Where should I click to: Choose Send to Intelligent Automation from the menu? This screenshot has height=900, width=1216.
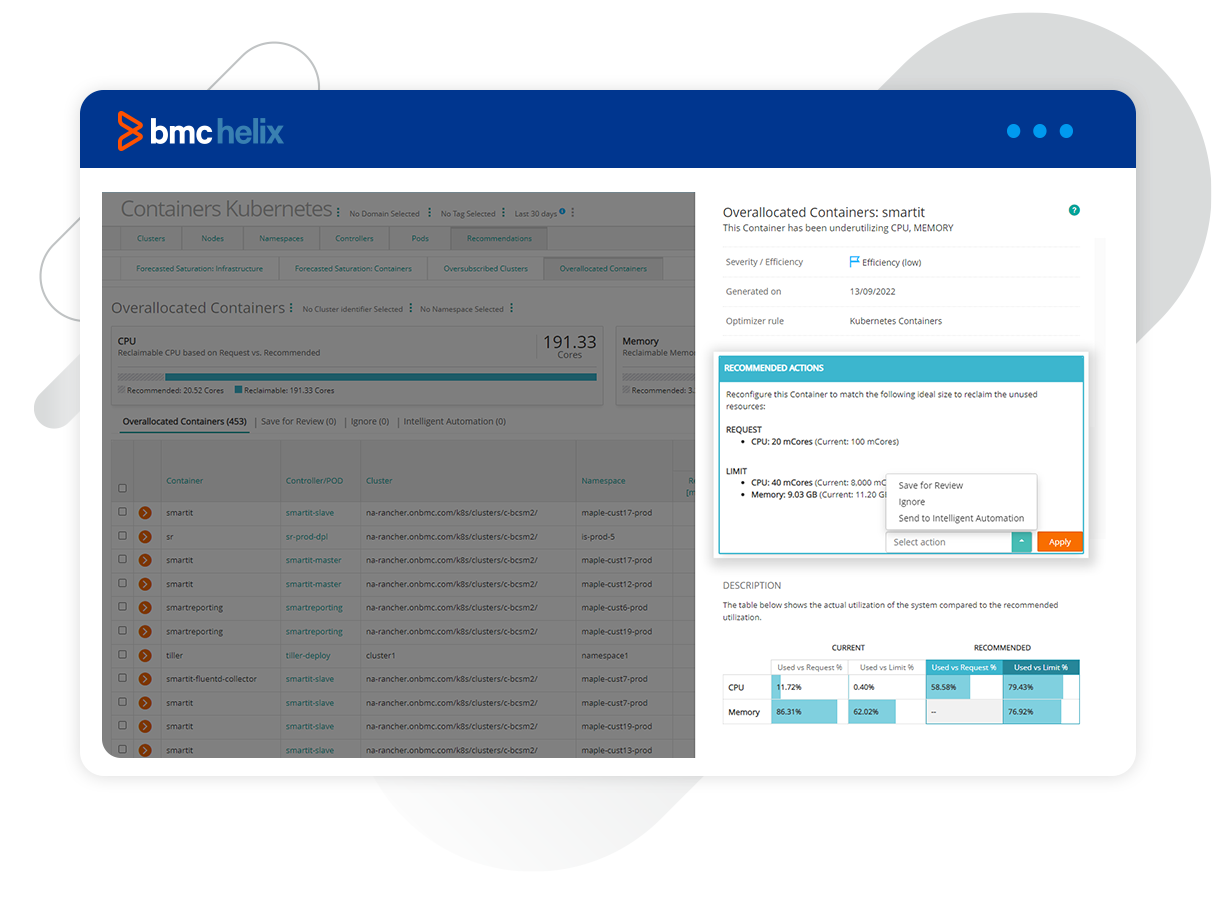(x=961, y=518)
